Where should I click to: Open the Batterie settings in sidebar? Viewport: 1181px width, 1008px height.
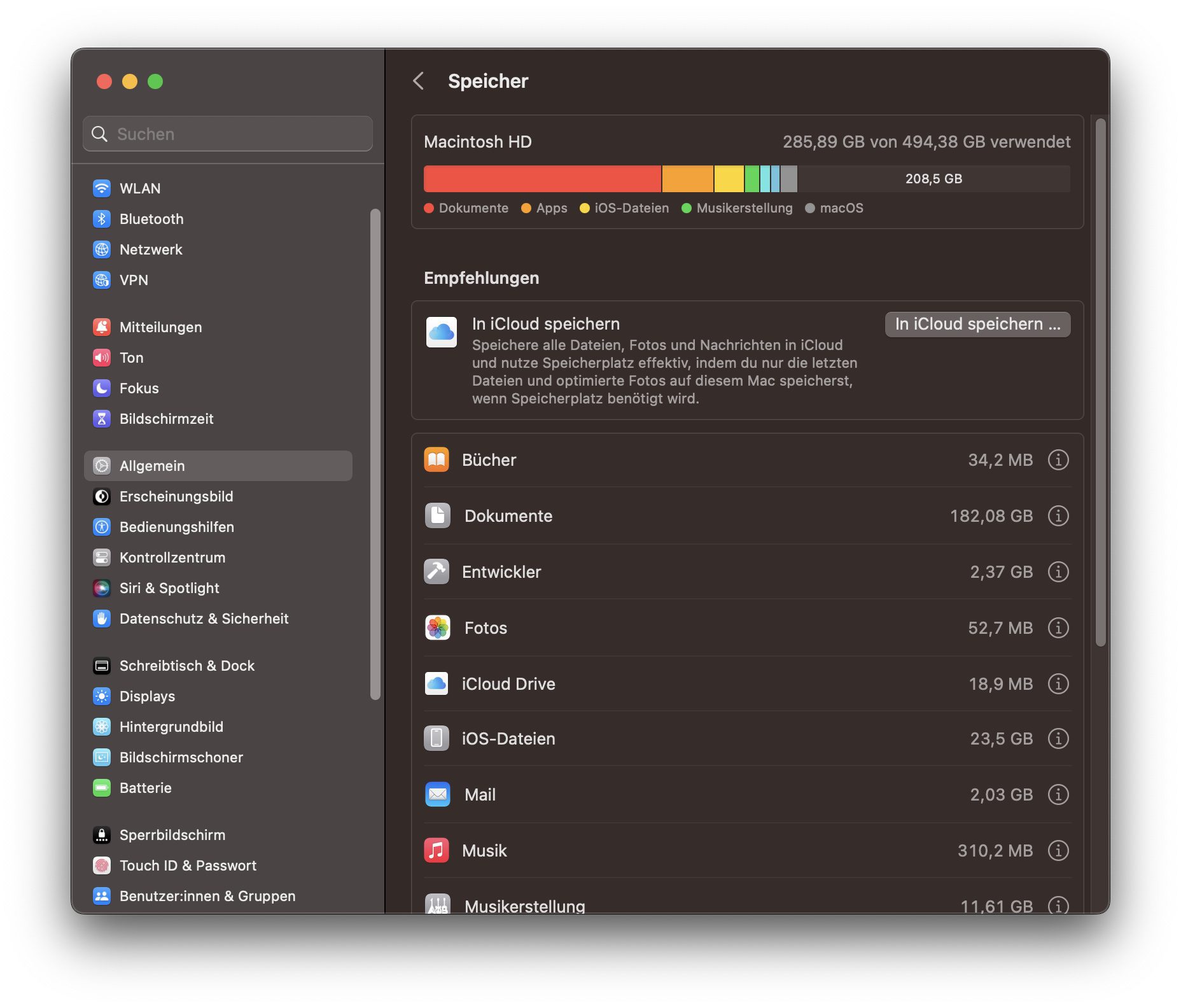tap(145, 788)
